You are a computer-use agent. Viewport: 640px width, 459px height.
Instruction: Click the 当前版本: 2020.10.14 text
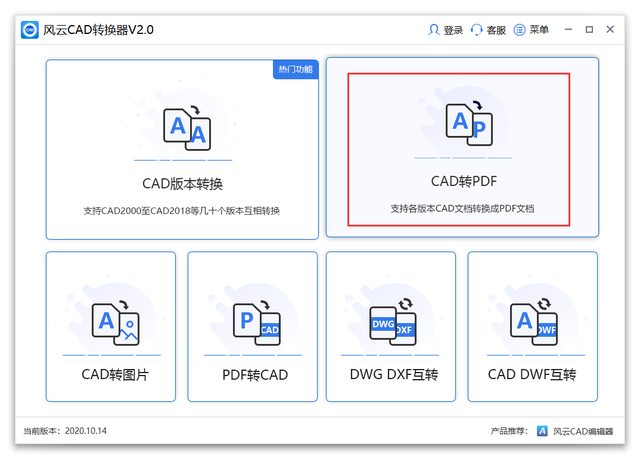point(65,431)
